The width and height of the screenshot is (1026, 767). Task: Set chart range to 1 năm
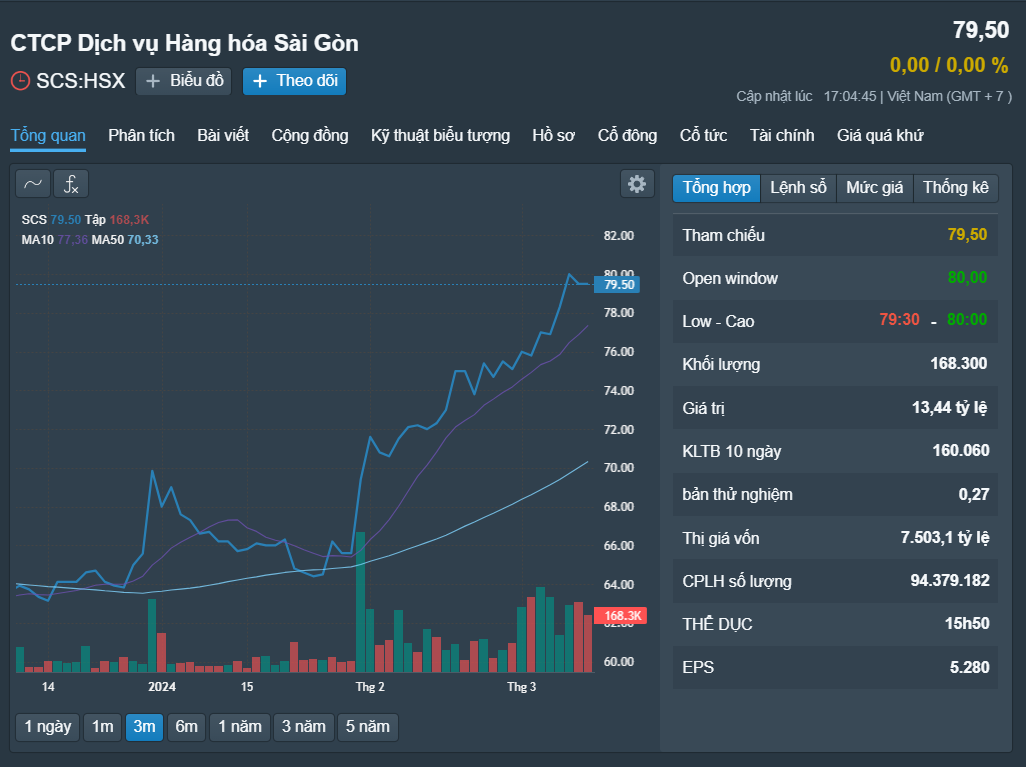[239, 727]
